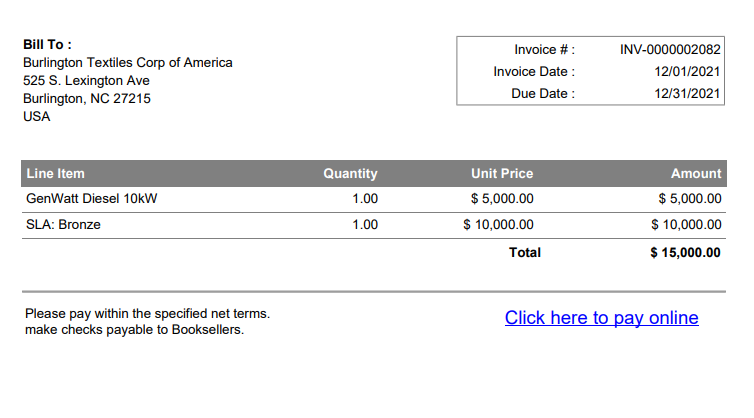Click the GenWatt Diesel quantity value

coord(365,199)
